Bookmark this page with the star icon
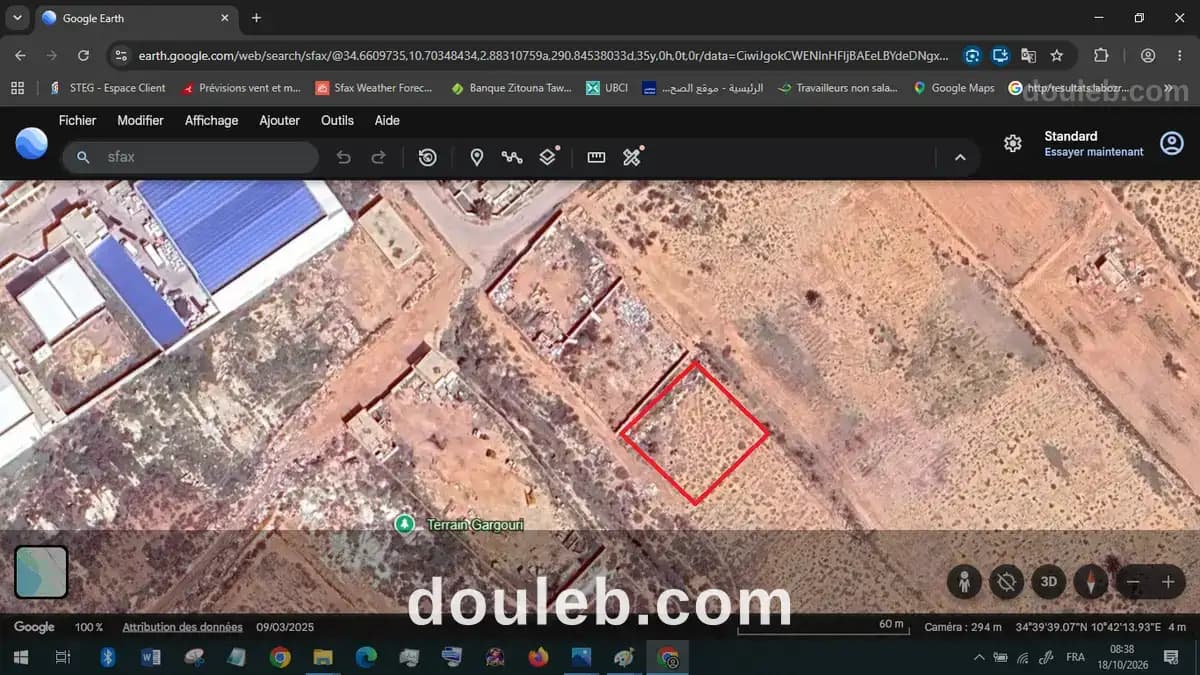Viewport: 1200px width, 675px height. pyautogui.click(x=1057, y=56)
